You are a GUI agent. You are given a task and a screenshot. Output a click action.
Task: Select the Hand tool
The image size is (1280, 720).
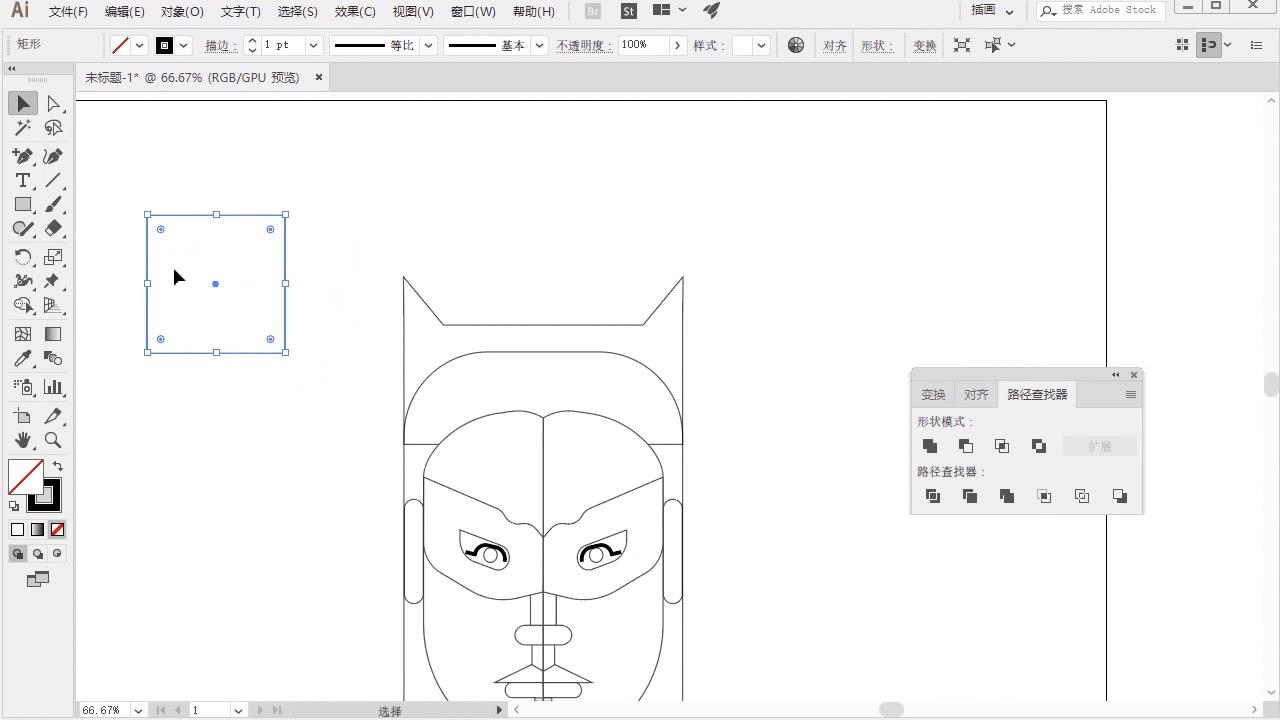23,440
